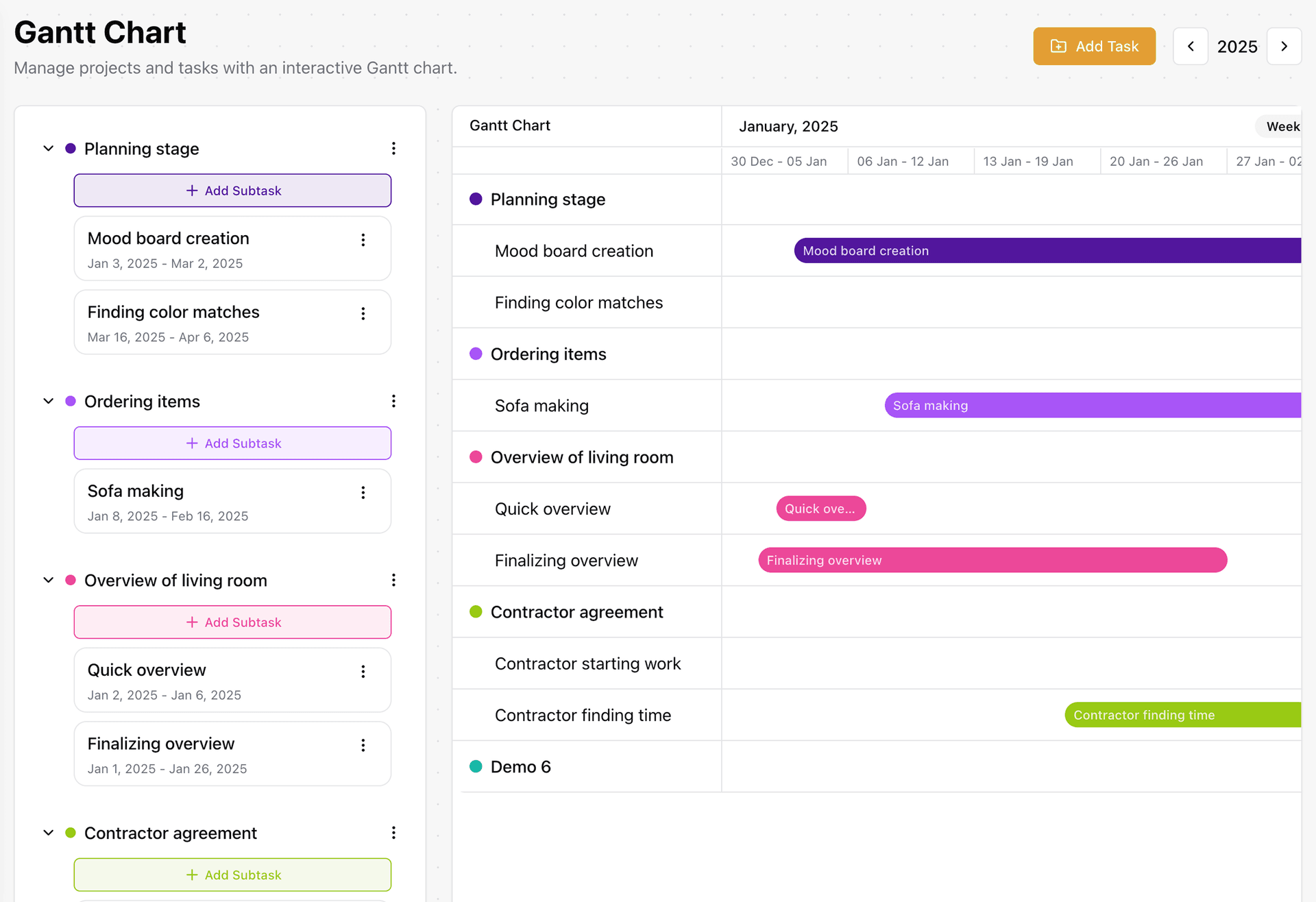Open the Ordering items section menu
Screen dimensions: 1316x902
click(x=393, y=401)
